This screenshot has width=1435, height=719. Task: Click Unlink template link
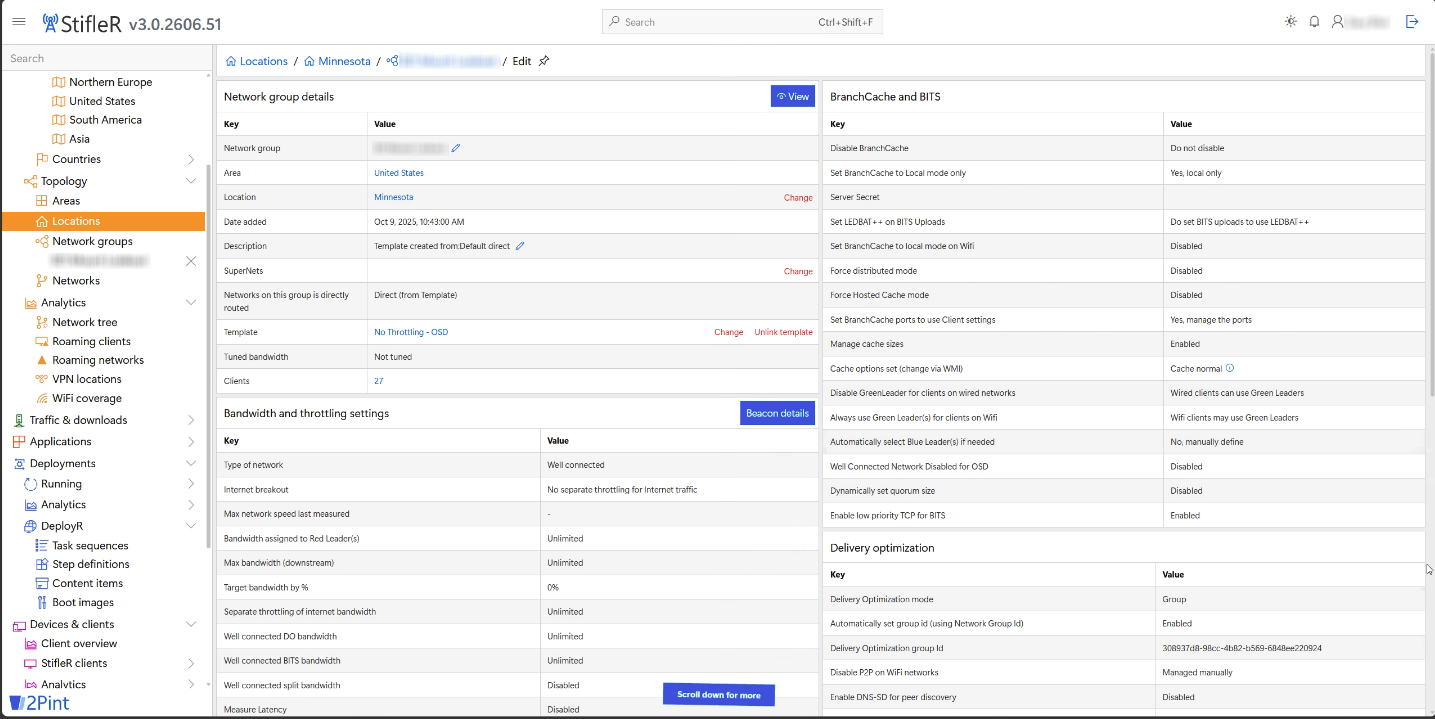click(783, 332)
